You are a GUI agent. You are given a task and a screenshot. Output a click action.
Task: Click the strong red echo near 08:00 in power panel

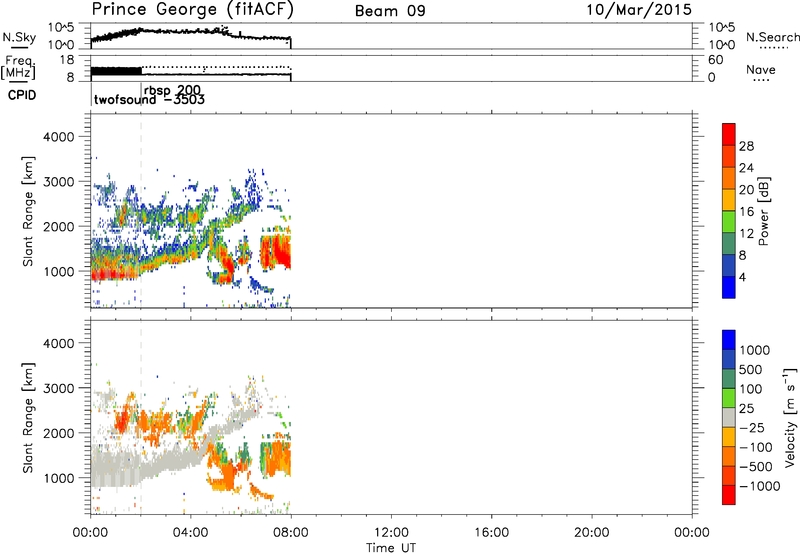280,253
